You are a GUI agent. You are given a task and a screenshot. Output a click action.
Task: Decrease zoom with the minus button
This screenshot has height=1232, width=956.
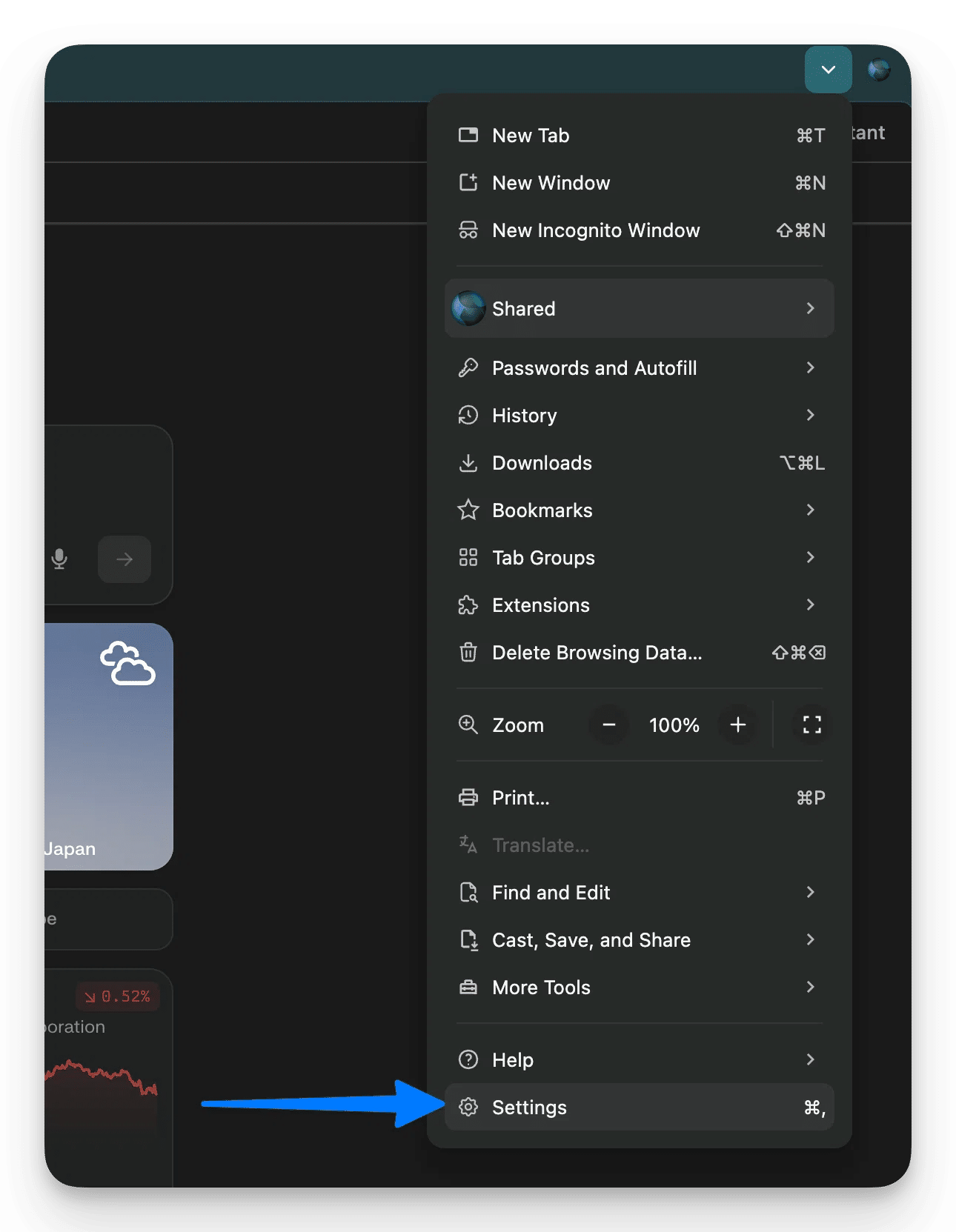pyautogui.click(x=609, y=725)
